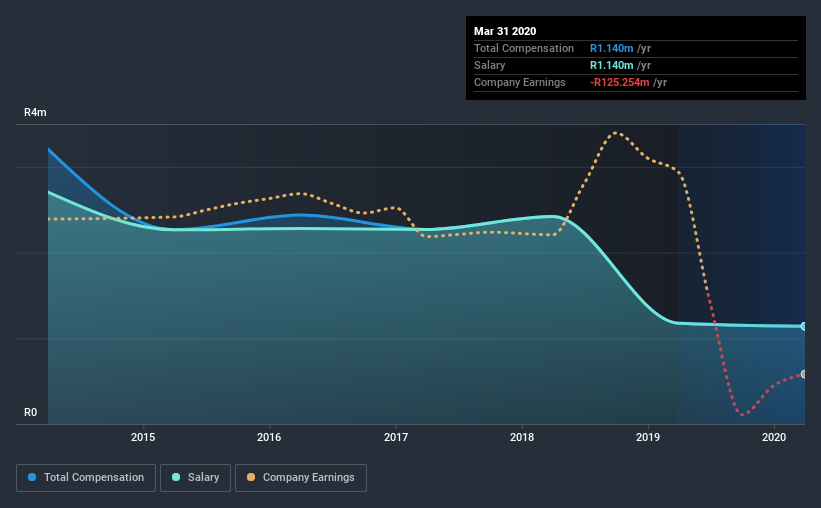Click the blue Total Compensation legend dot
The height and width of the screenshot is (508, 821).
pos(32,477)
